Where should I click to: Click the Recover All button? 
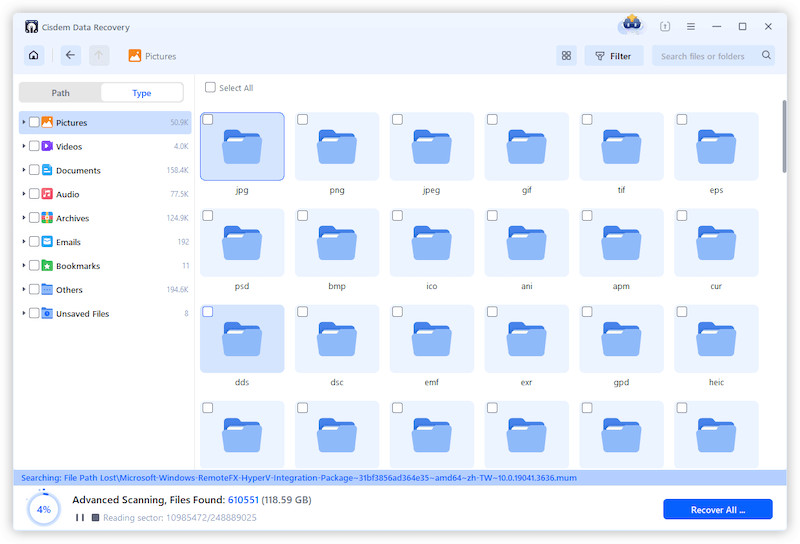click(x=717, y=509)
